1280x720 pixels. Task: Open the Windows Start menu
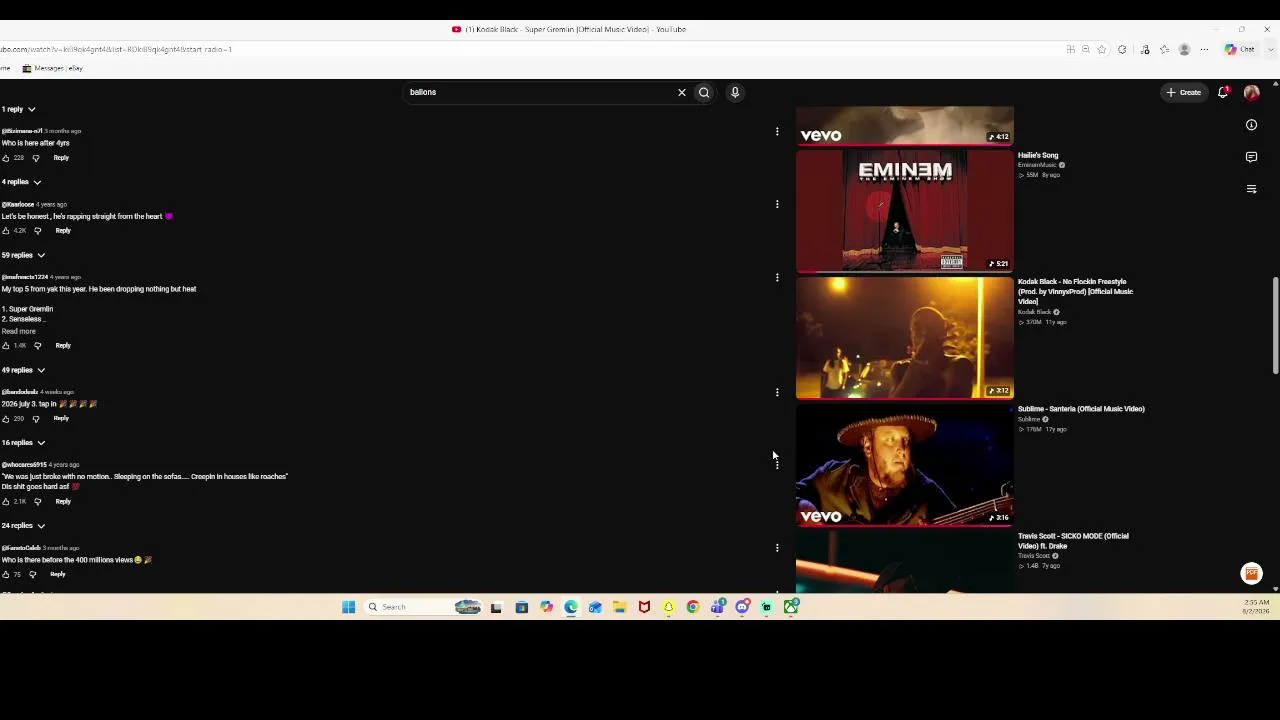point(348,607)
